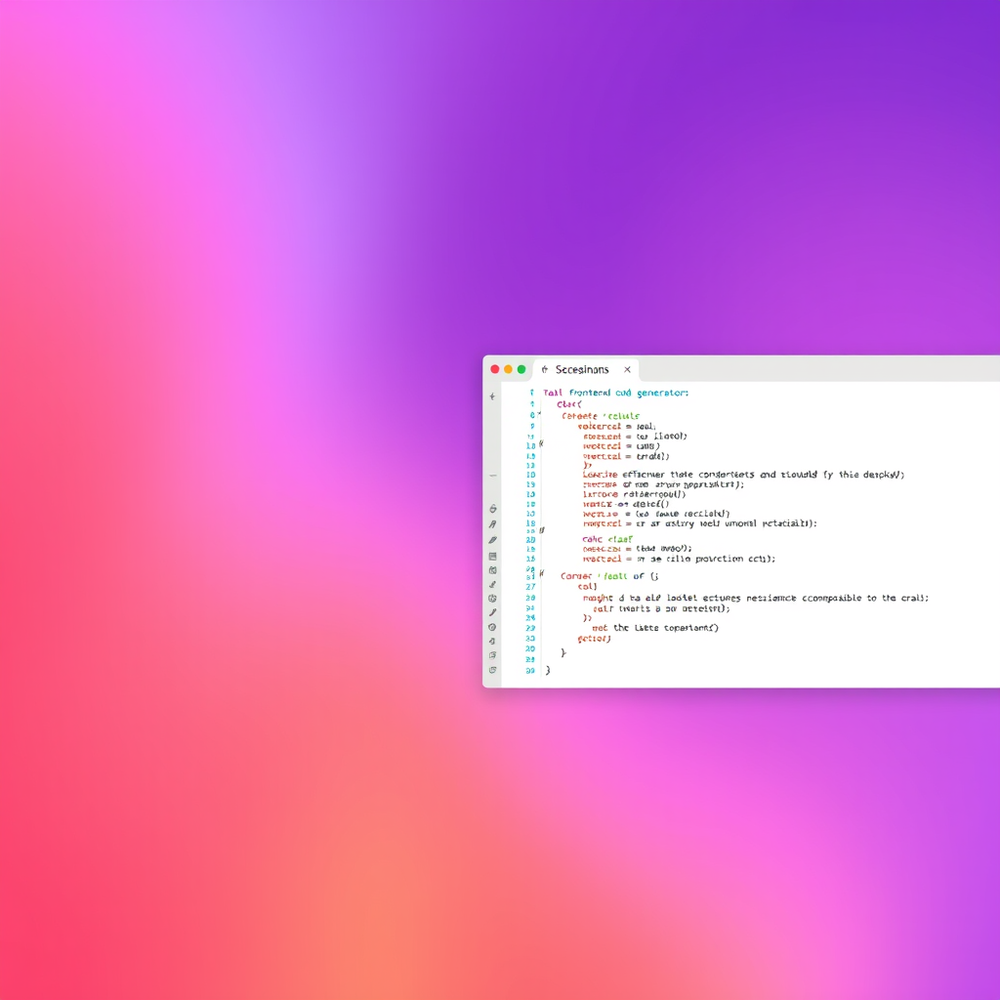1000x1000 pixels.
Task: Close the Secesinons tab with its x
Action: point(627,369)
